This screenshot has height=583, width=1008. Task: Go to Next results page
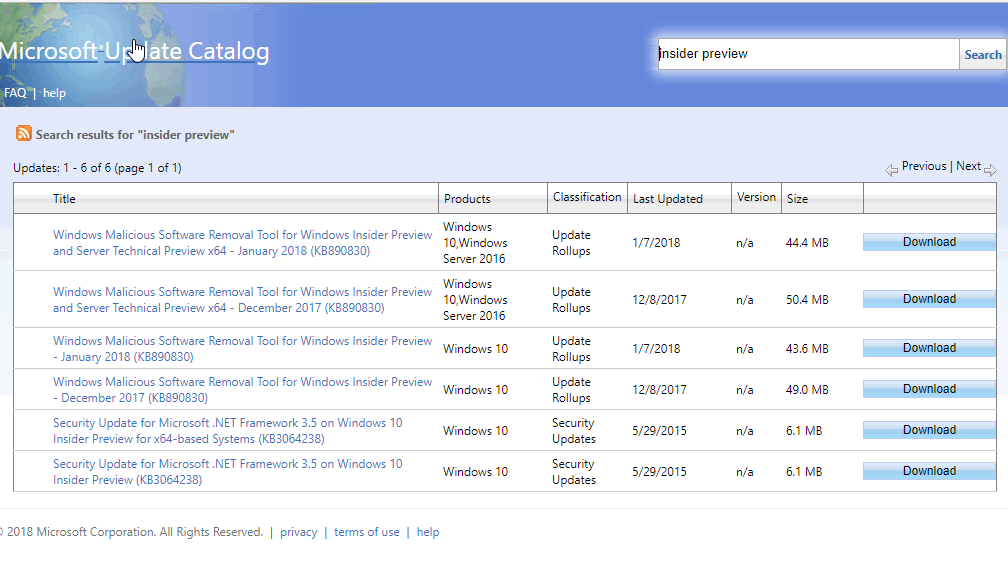tap(968, 166)
